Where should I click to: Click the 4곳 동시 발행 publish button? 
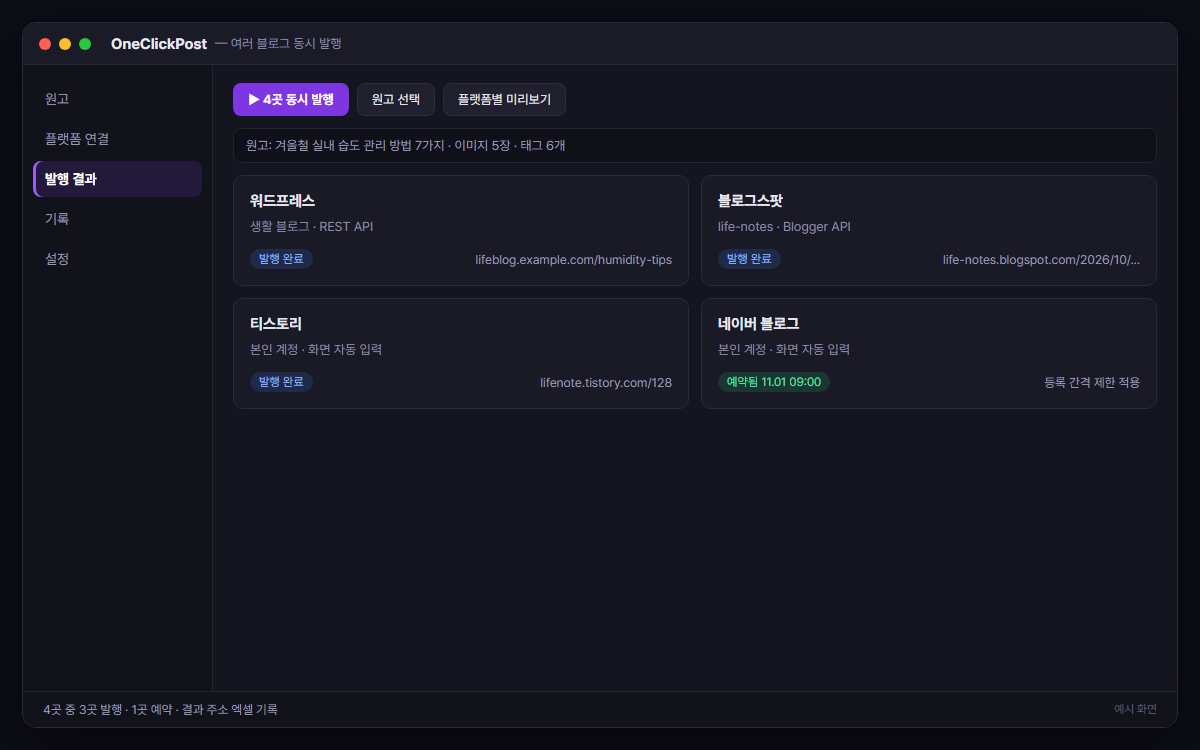tap(291, 100)
